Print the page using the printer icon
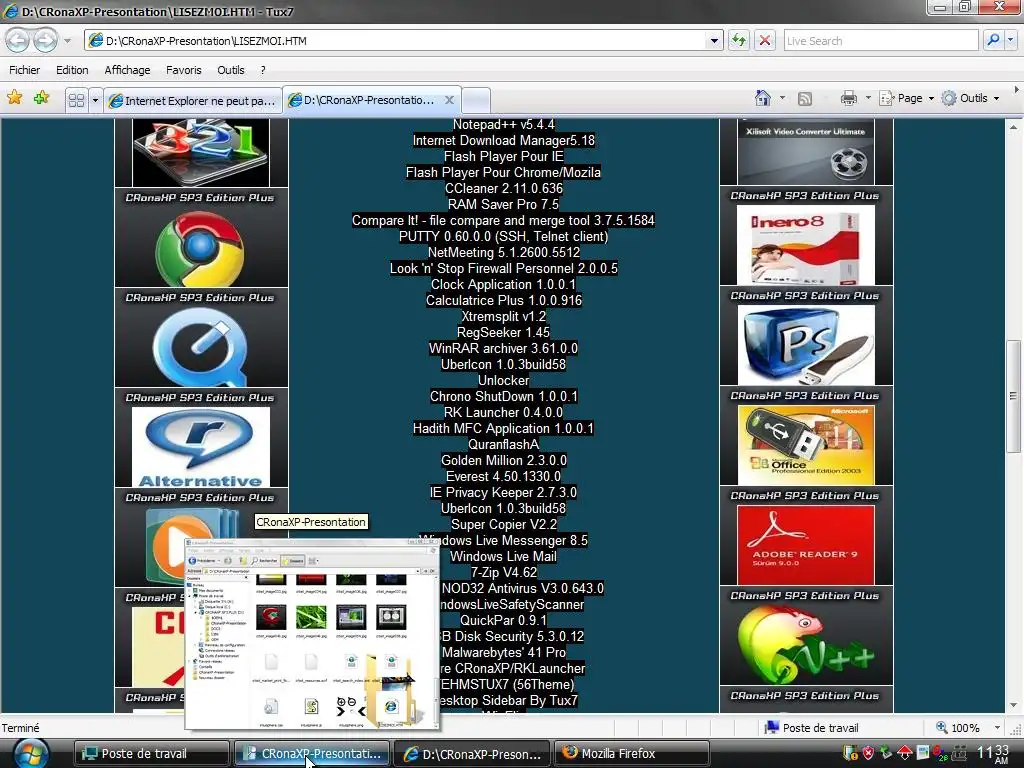 [x=848, y=99]
